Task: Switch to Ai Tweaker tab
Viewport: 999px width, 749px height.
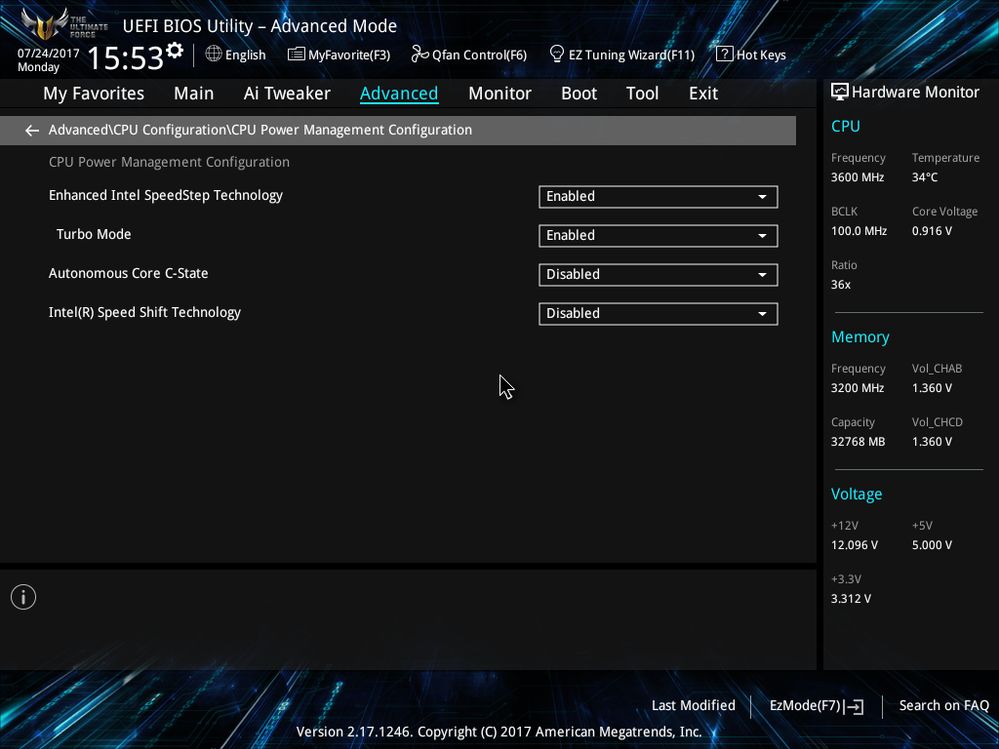Action: 287,94
